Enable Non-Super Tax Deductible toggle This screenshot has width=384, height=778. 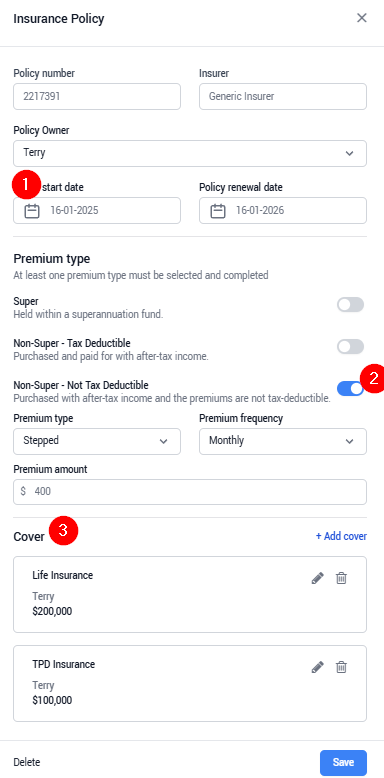click(x=350, y=346)
